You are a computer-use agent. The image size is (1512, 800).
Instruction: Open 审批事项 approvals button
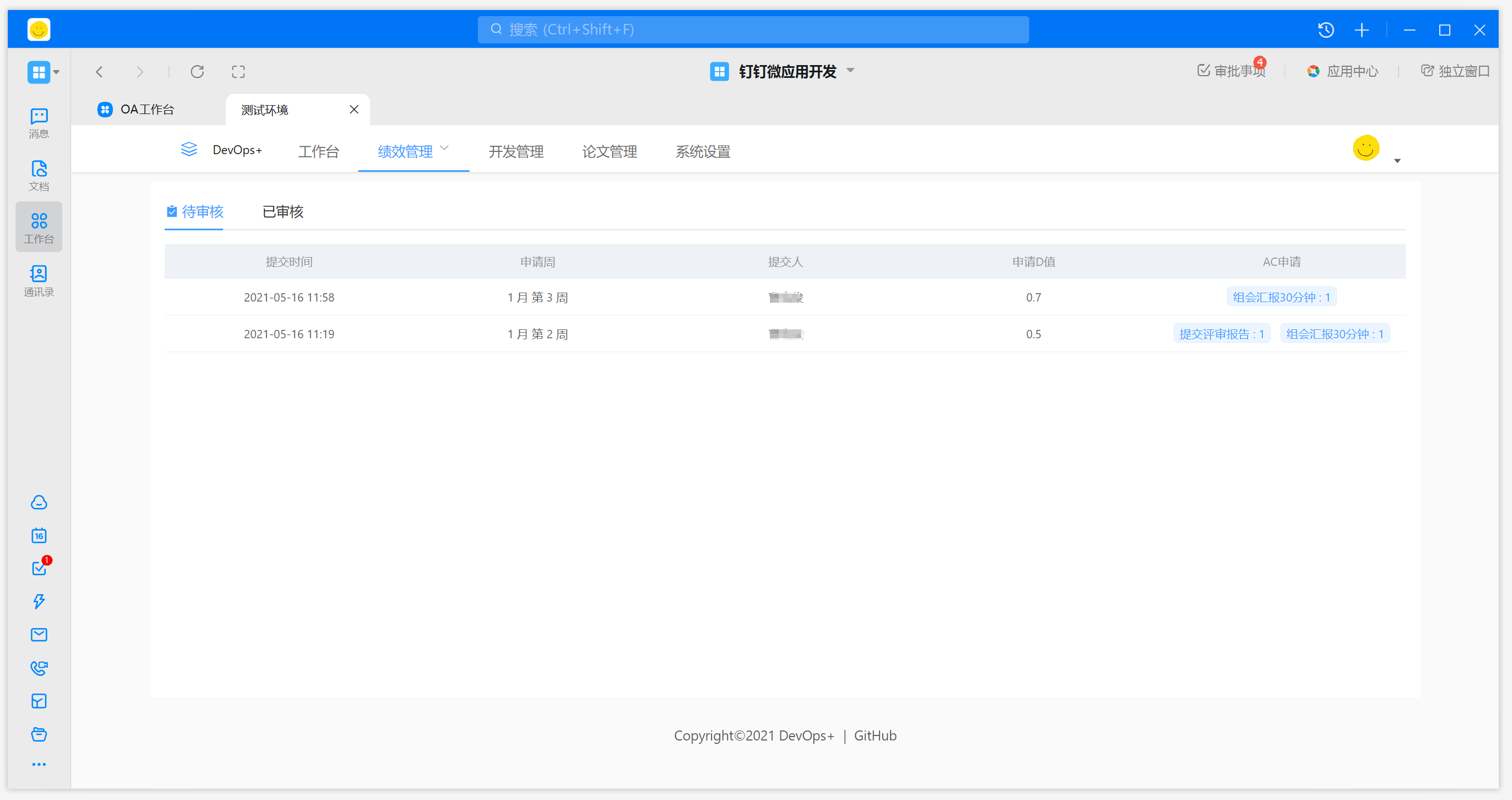[1232, 71]
